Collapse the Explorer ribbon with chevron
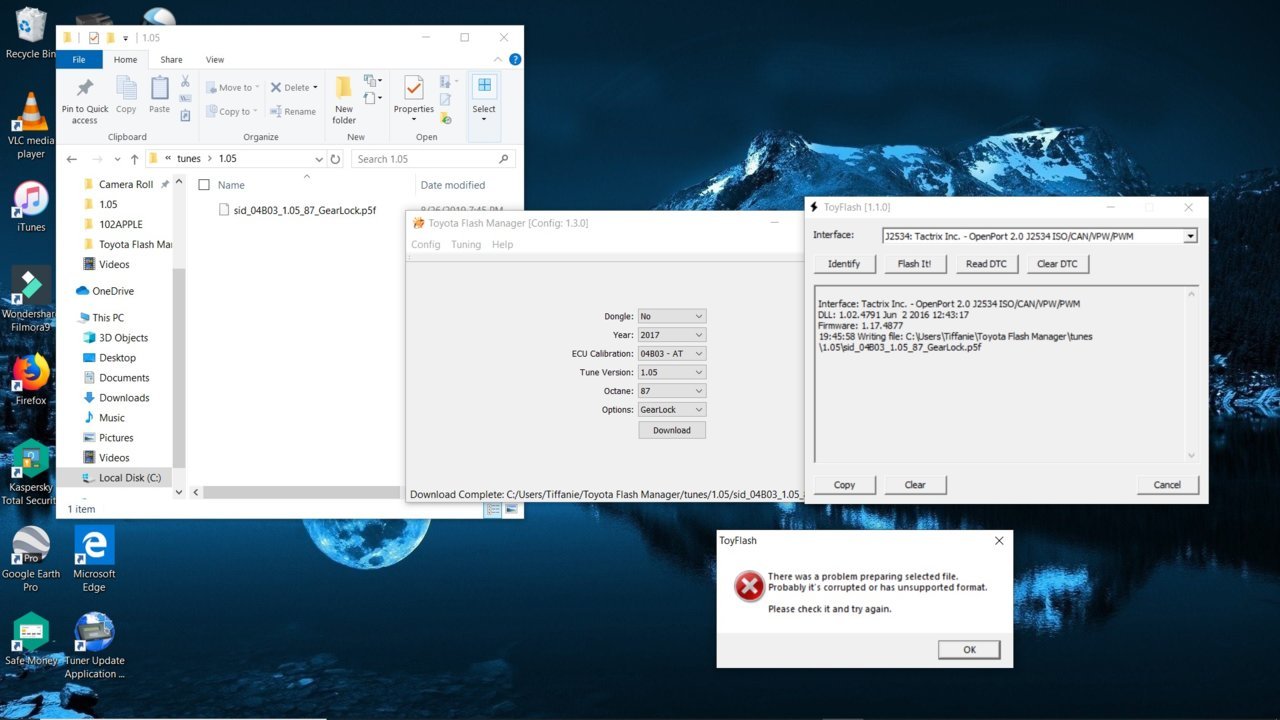 pyautogui.click(x=496, y=60)
